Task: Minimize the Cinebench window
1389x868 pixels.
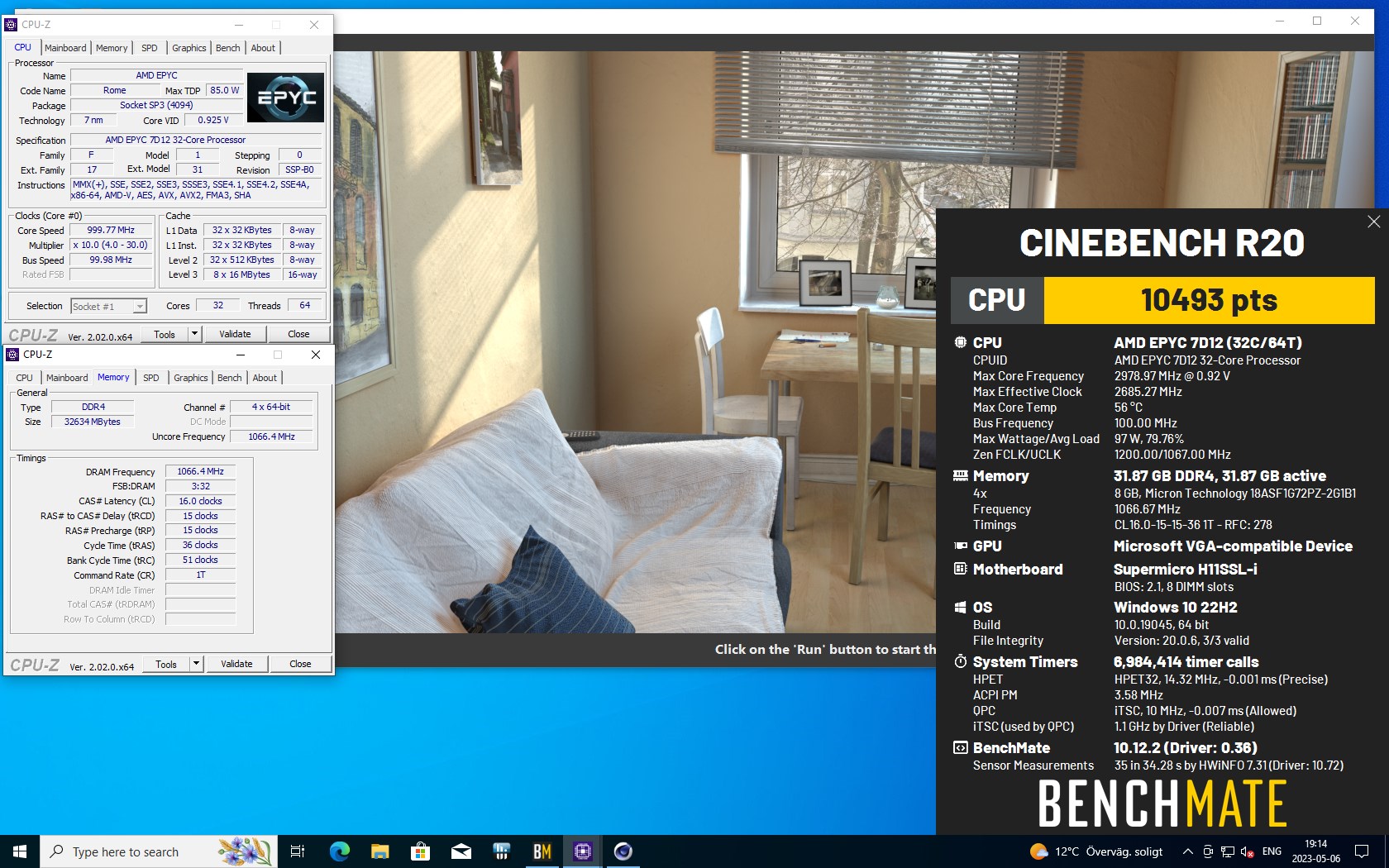Action: 1280,21
